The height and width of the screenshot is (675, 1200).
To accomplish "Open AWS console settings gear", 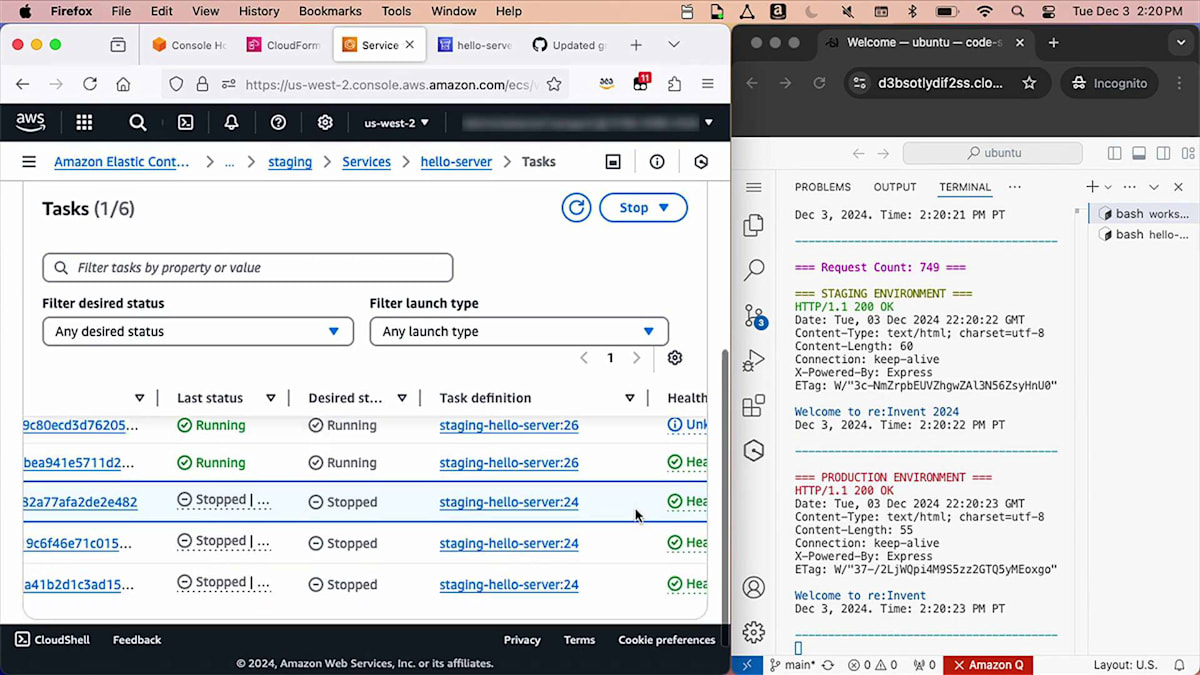I will (x=325, y=122).
